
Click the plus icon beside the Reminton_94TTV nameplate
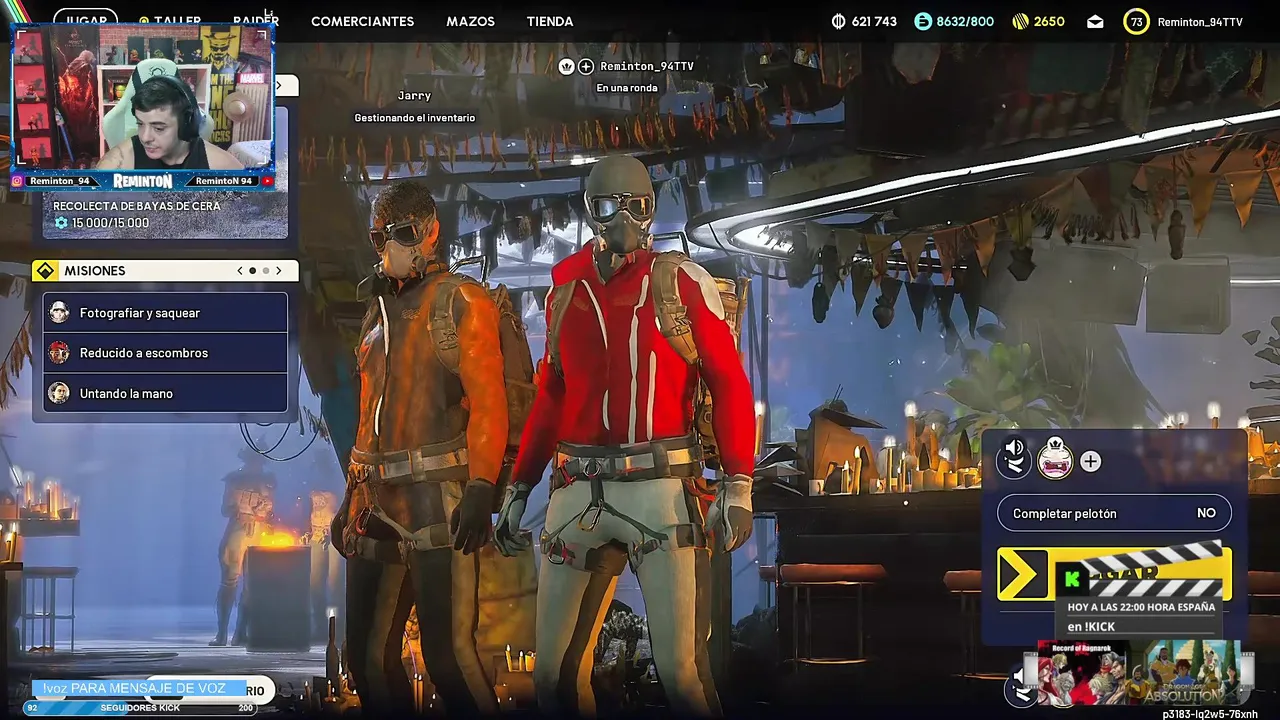point(586,66)
